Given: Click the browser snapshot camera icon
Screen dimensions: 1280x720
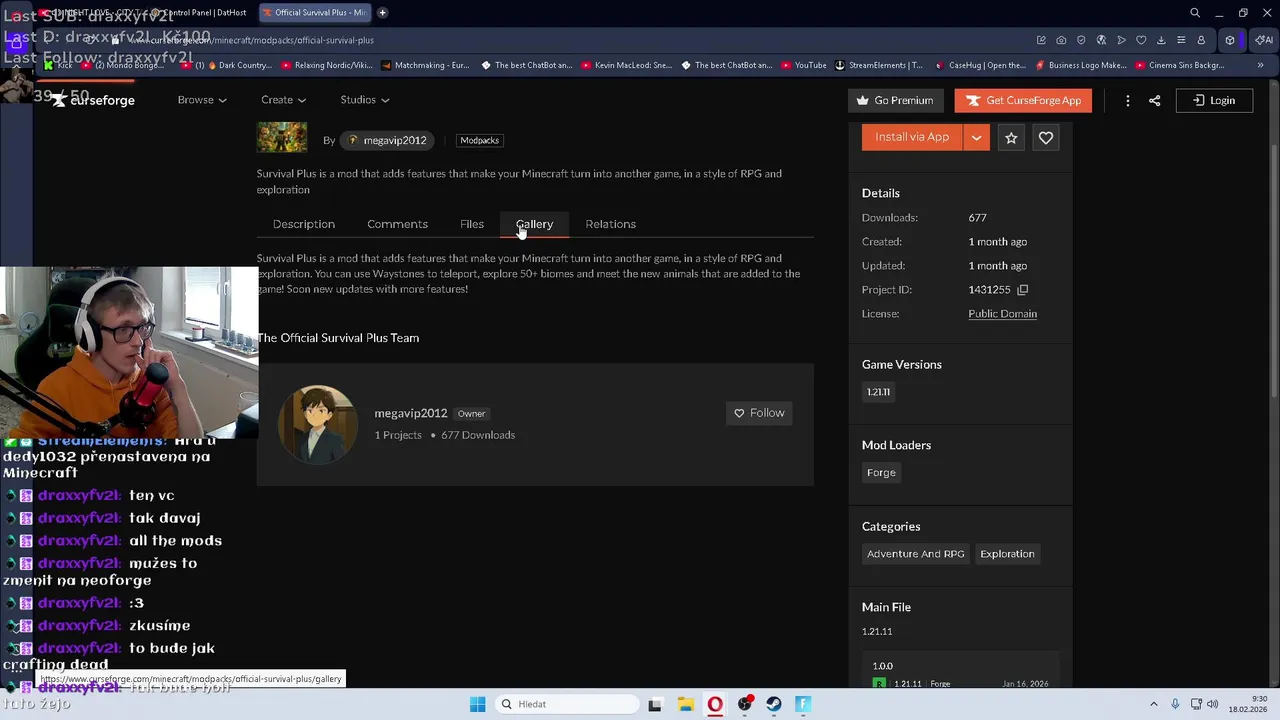Looking at the screenshot, I should [x=1061, y=40].
